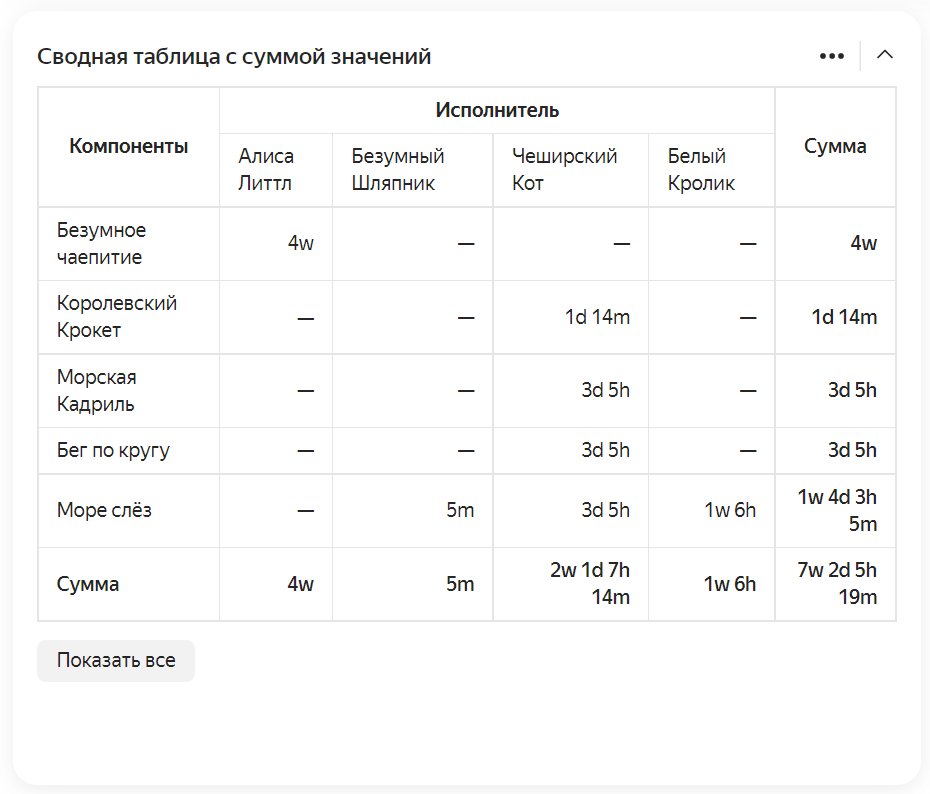Click the 1w 4d 3h 5m total cell
The image size is (930, 794).
tap(838, 511)
